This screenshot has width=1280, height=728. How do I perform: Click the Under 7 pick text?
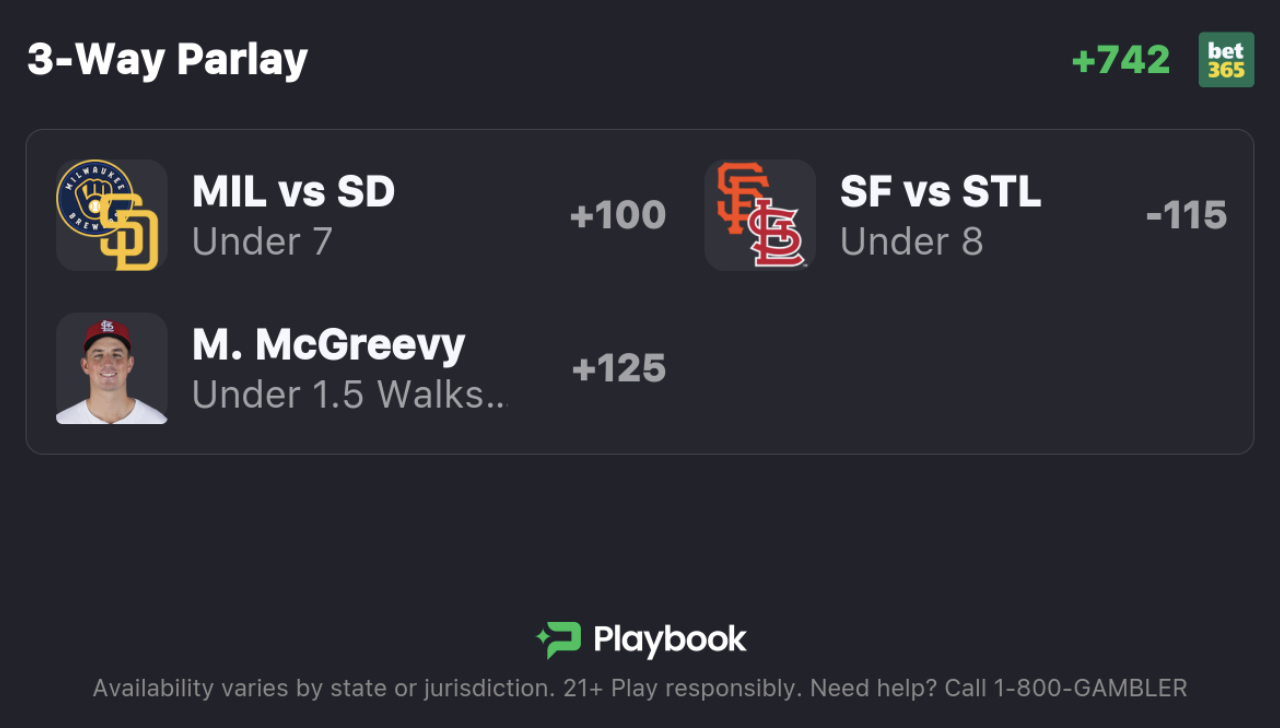(x=262, y=242)
